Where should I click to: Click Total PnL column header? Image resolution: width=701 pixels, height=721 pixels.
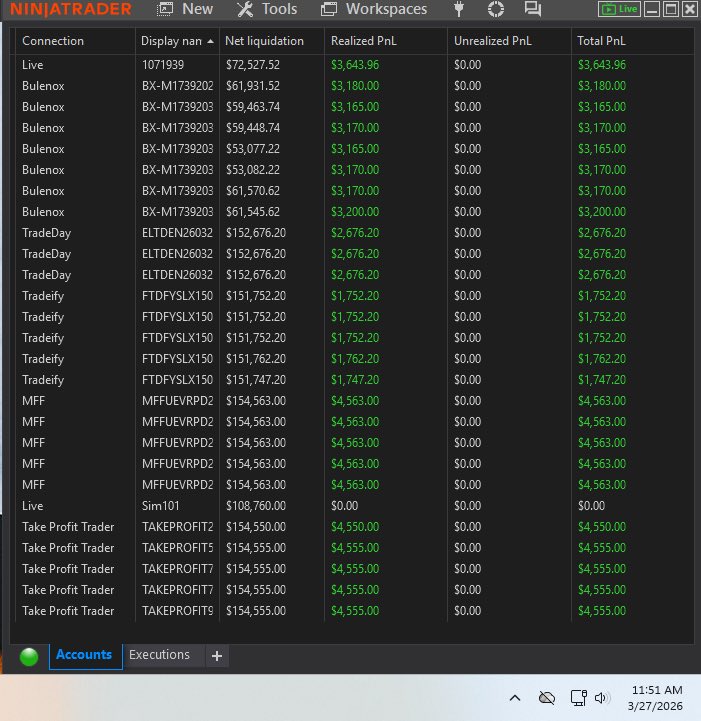(x=632, y=41)
